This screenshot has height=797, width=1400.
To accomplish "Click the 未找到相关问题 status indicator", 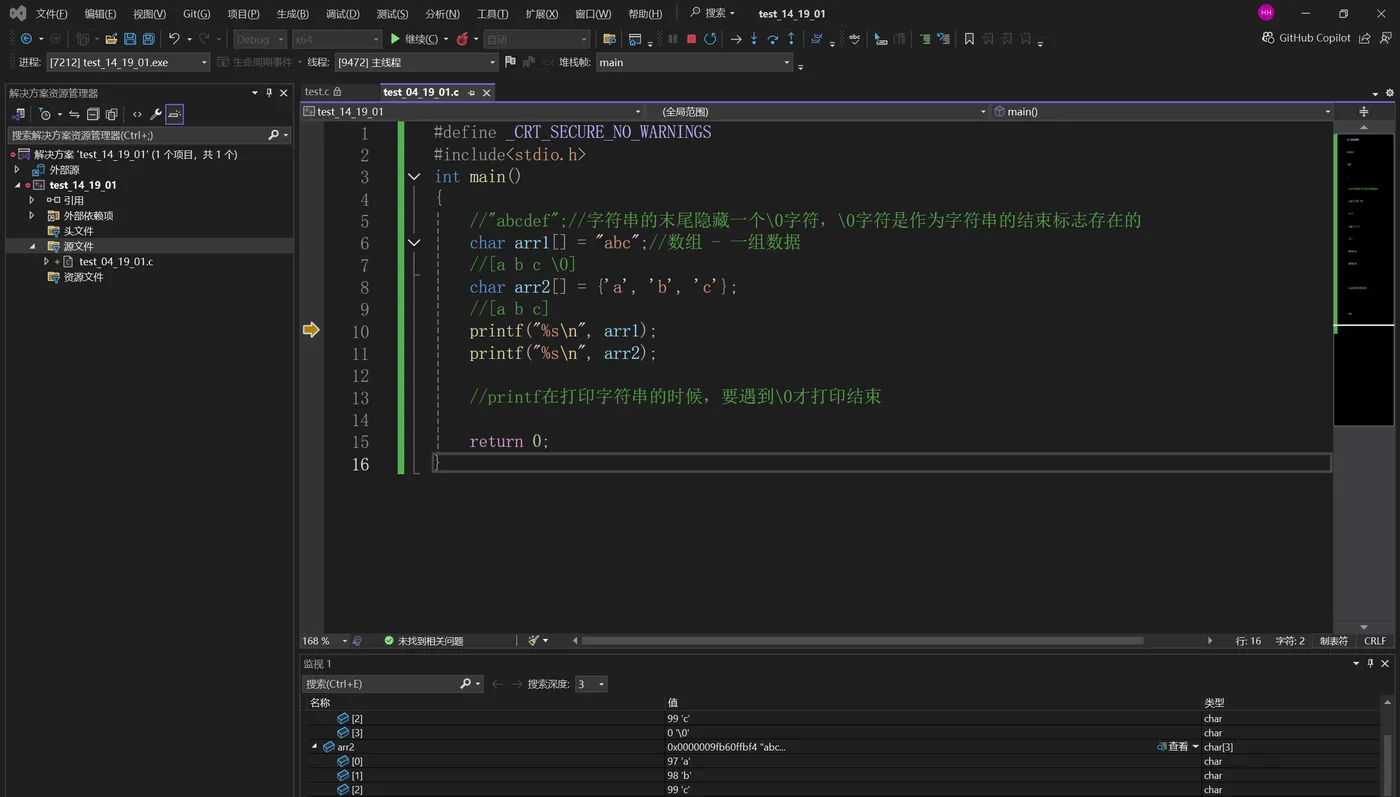I will tap(424, 641).
